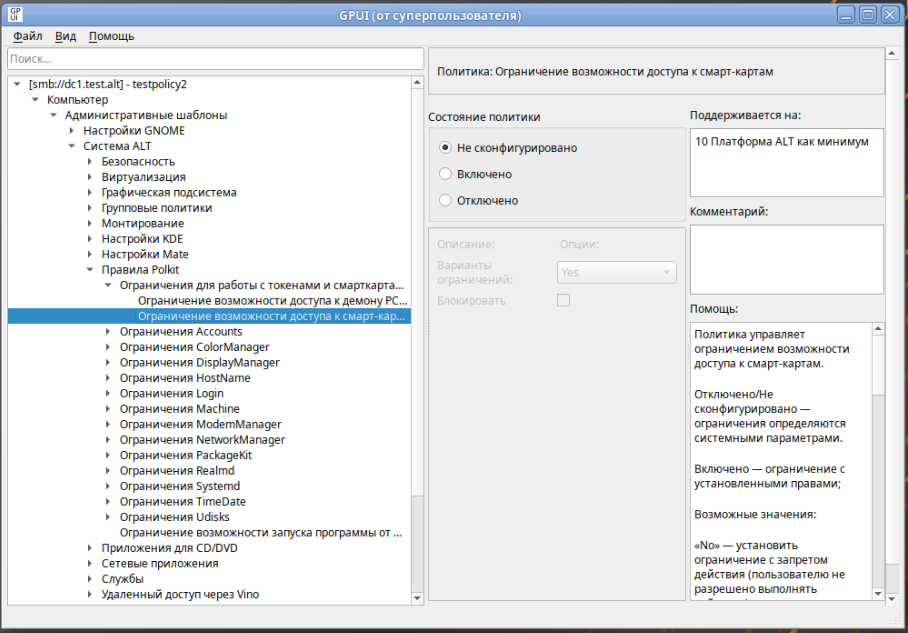The width and height of the screenshot is (908, 633).
Task: Expand the Графическая подсистема node
Action: [x=90, y=192]
